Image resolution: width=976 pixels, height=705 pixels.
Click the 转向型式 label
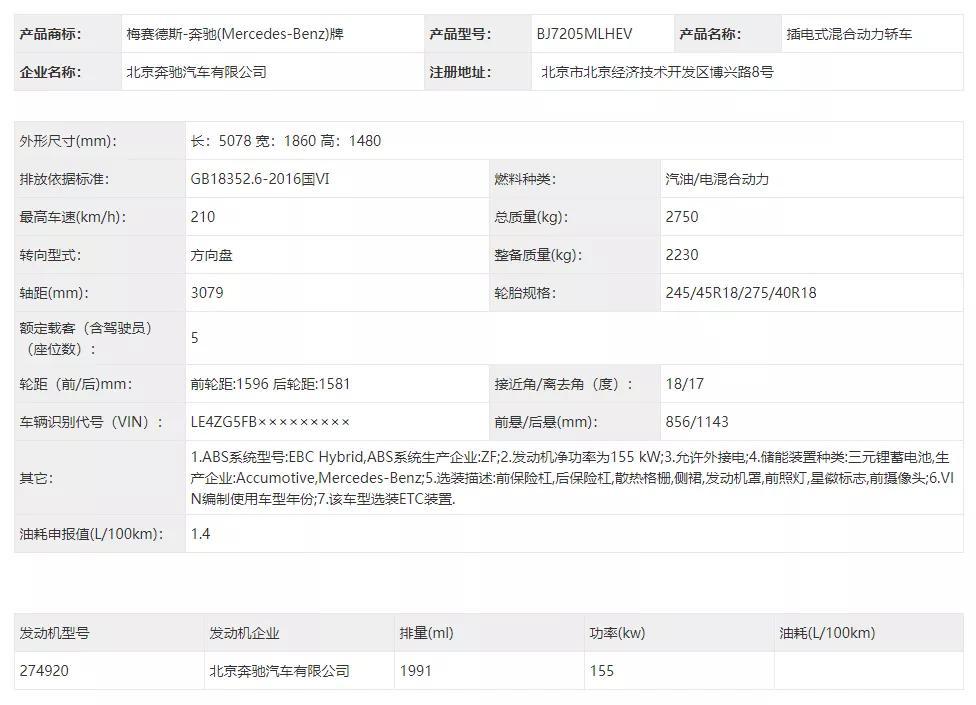tap(50, 255)
